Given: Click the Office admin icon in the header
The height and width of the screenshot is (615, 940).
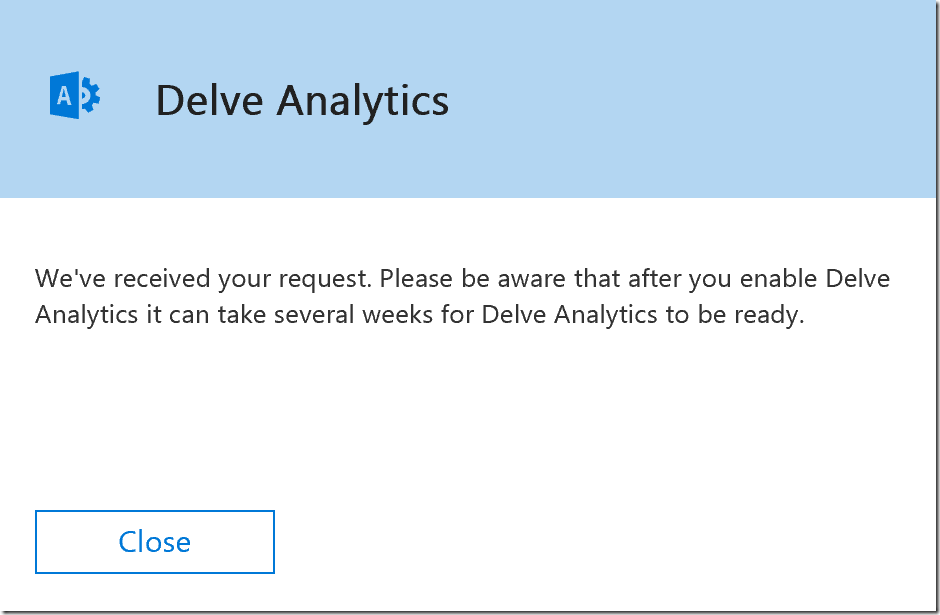Looking at the screenshot, I should pyautogui.click(x=75, y=95).
